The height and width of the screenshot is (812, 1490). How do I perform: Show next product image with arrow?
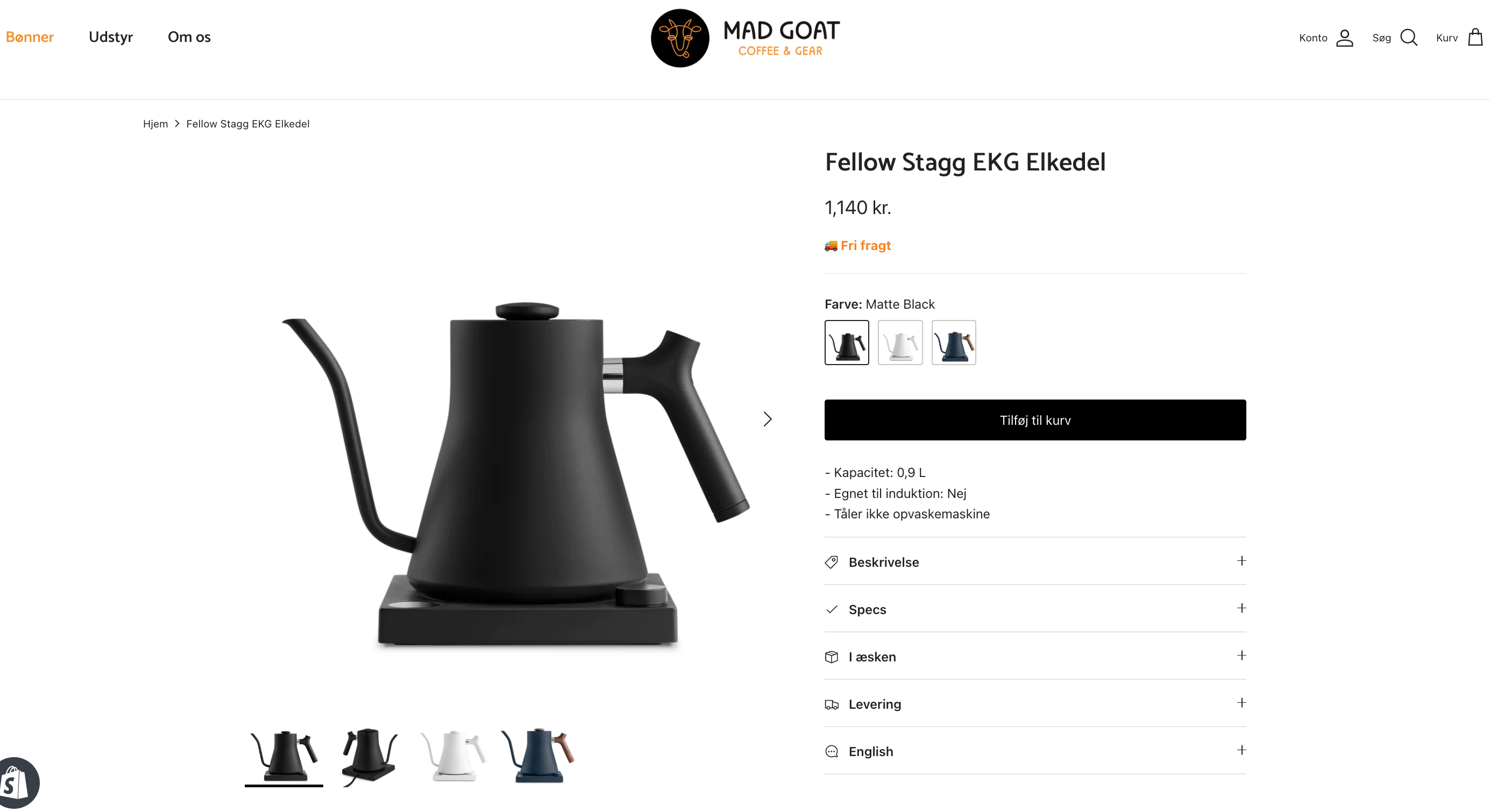coord(768,419)
